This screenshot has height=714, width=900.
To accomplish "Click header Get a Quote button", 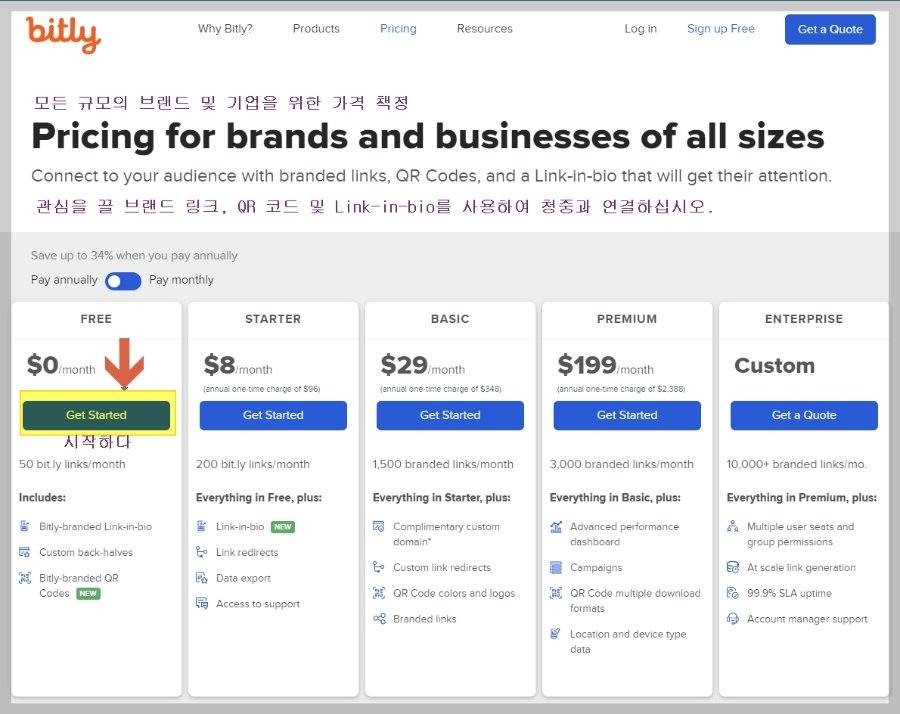I will click(830, 29).
